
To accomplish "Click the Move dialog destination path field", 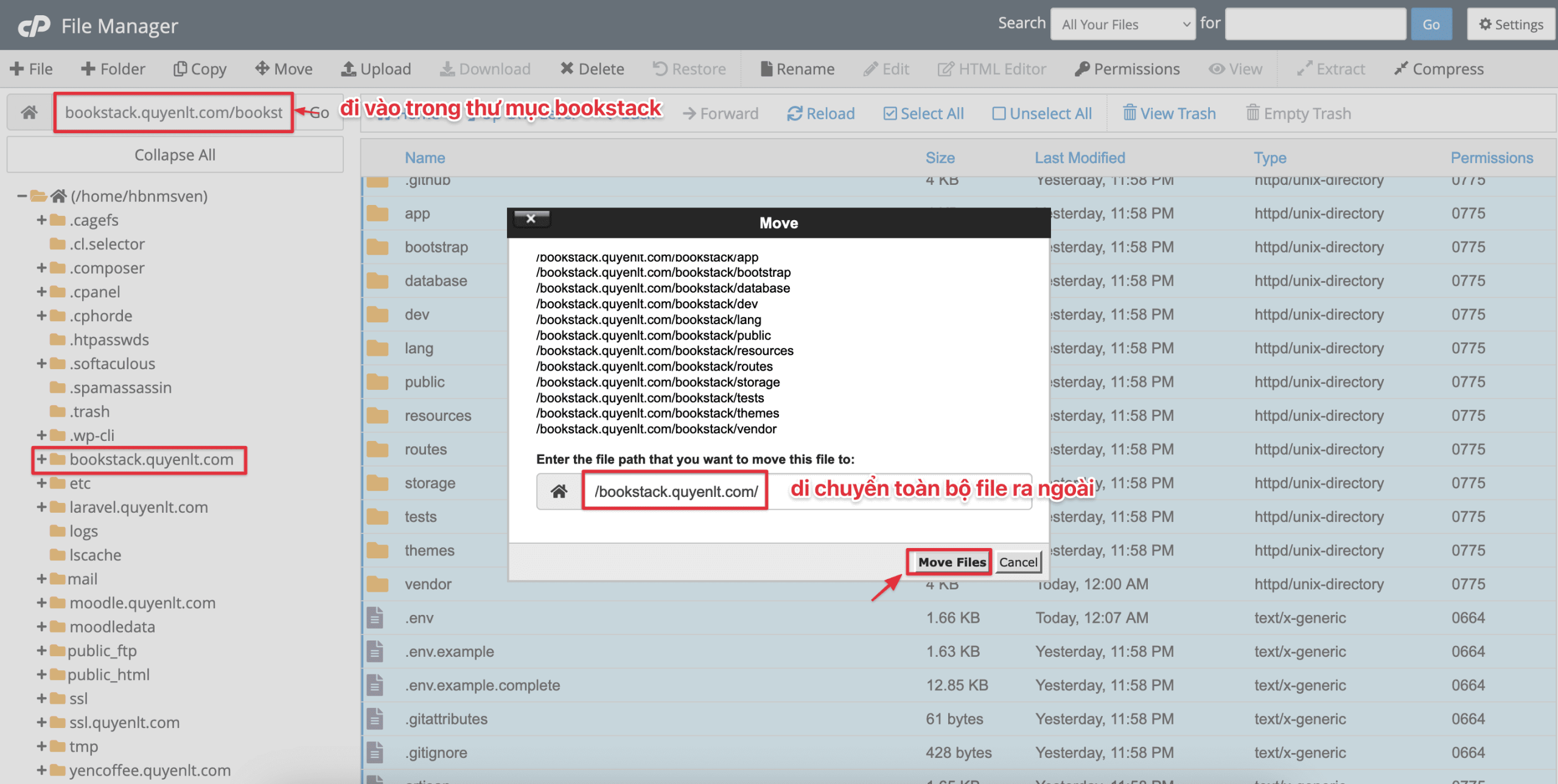I will (806, 491).
